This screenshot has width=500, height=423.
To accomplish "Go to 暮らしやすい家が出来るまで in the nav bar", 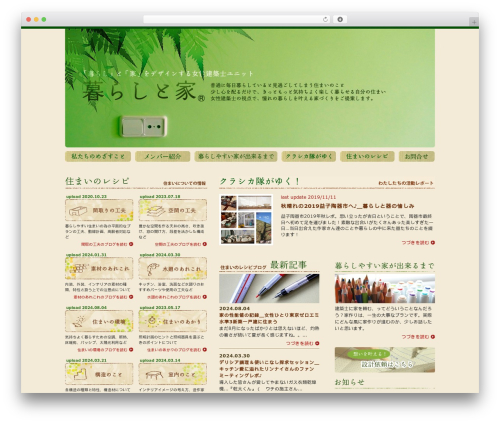I will tap(236, 156).
